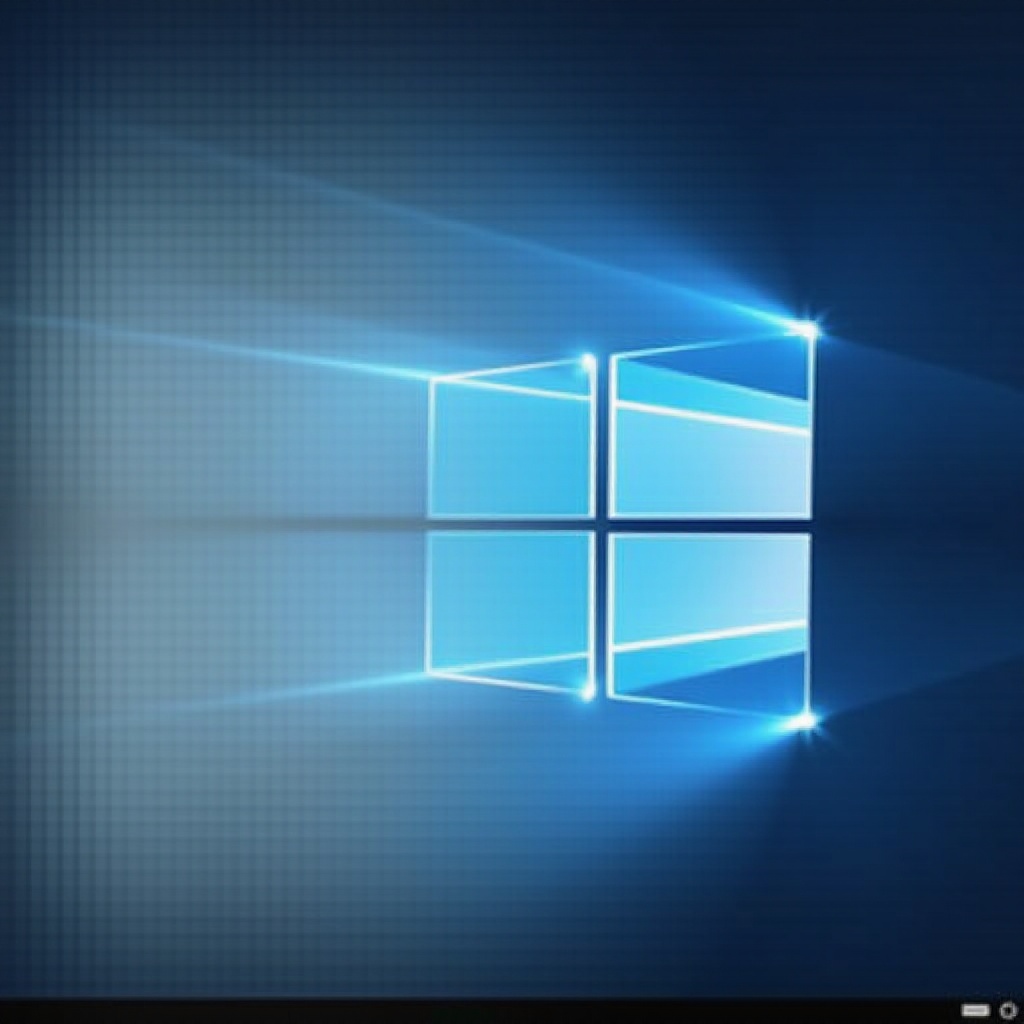Click the horizontal dark gap between the left logo panes

click(x=510, y=524)
